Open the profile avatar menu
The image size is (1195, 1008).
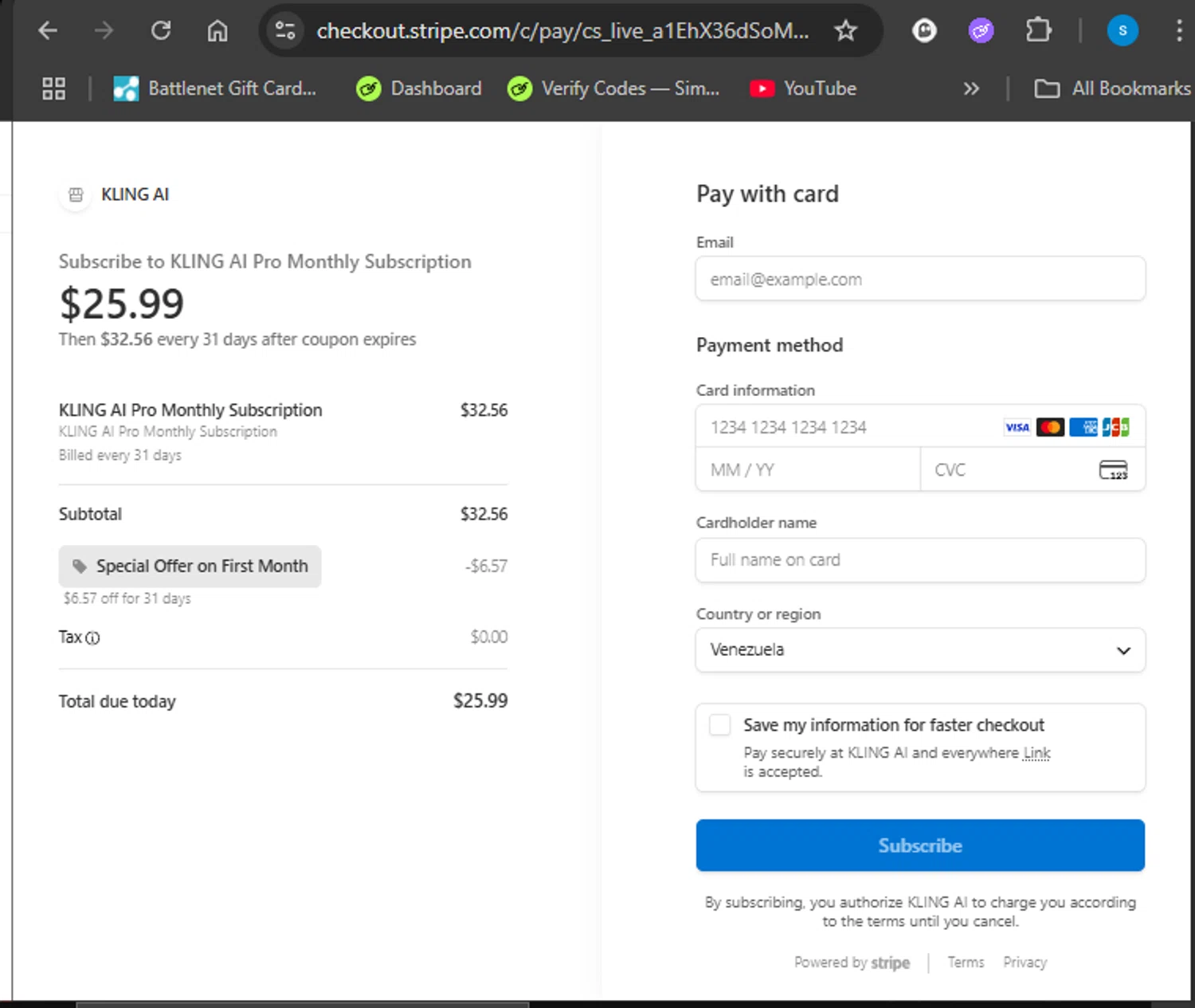(x=1123, y=31)
